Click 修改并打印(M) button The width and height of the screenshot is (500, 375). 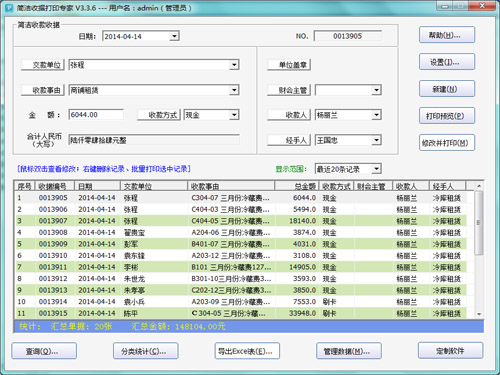coord(447,143)
